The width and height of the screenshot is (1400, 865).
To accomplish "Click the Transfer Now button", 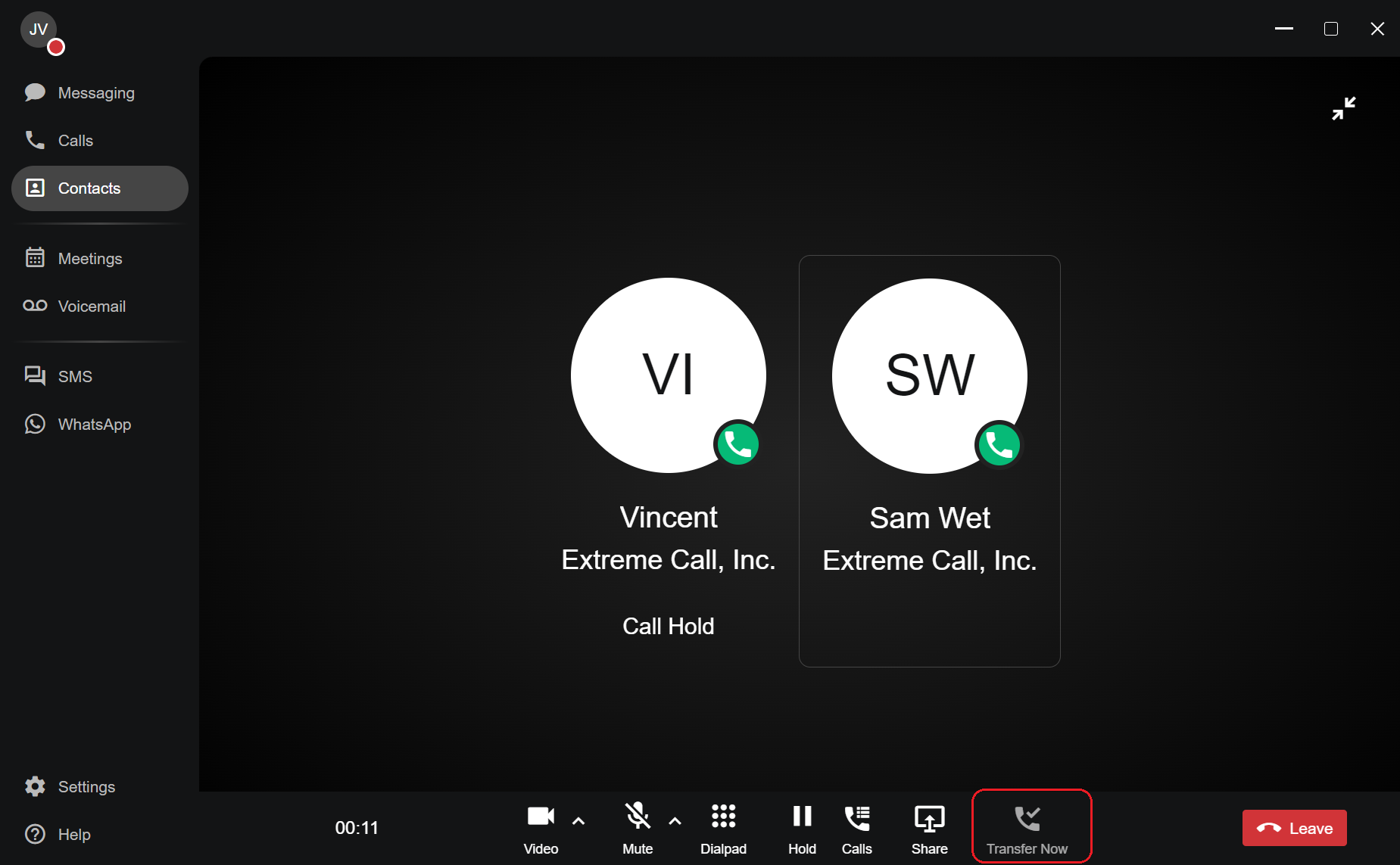I will (x=1027, y=827).
